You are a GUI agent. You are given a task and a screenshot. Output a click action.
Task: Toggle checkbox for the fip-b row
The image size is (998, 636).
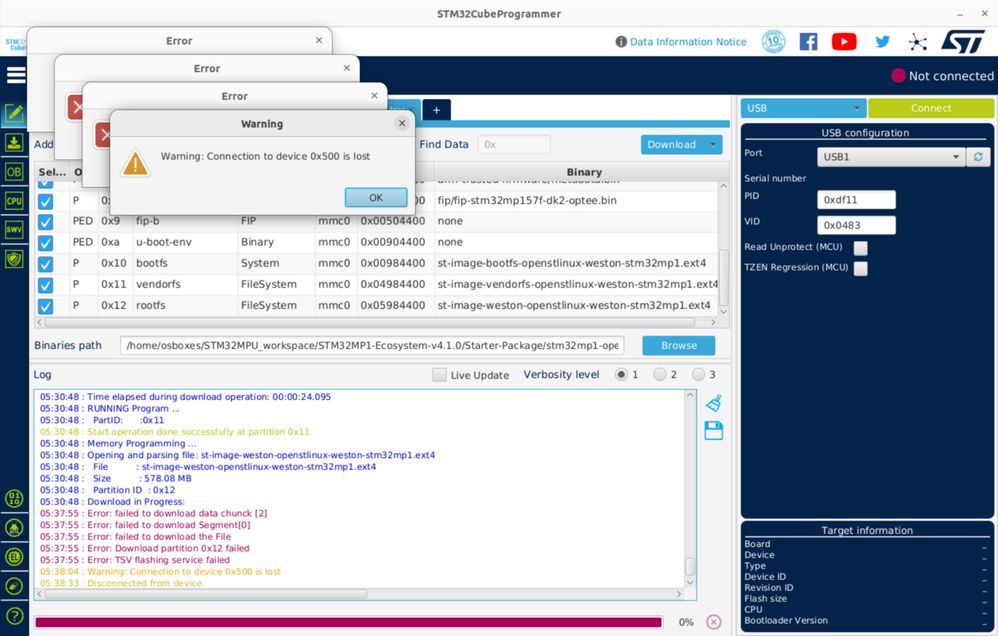(45, 222)
